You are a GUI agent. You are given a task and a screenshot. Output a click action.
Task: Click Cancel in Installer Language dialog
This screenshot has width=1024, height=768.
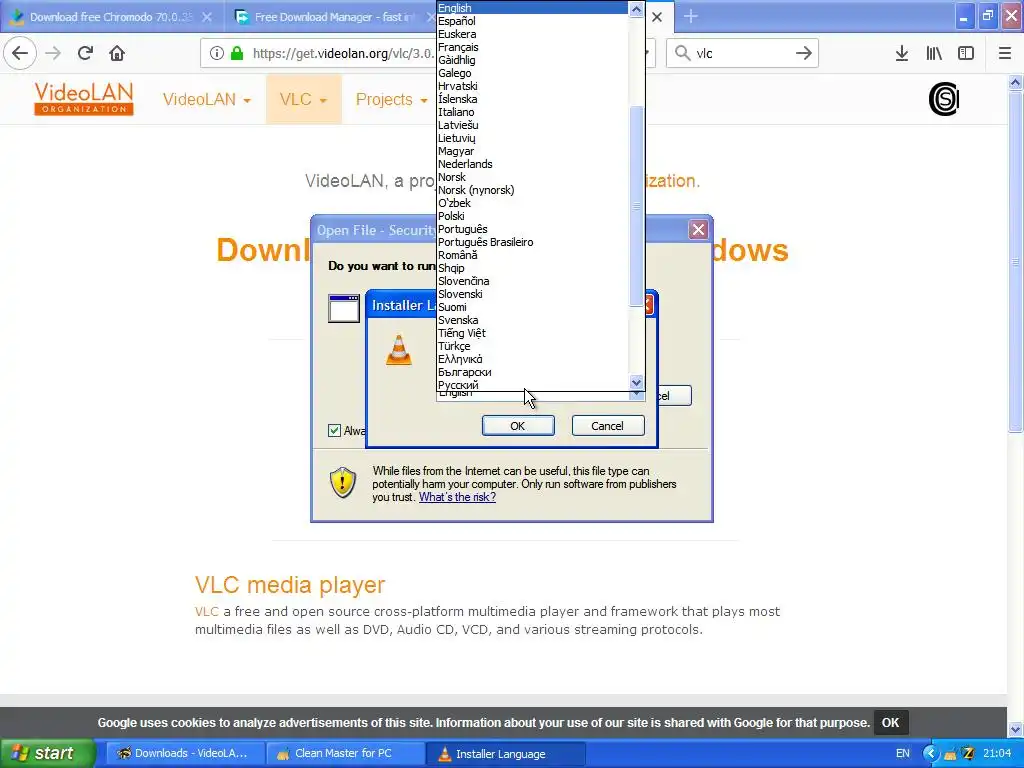point(607,426)
